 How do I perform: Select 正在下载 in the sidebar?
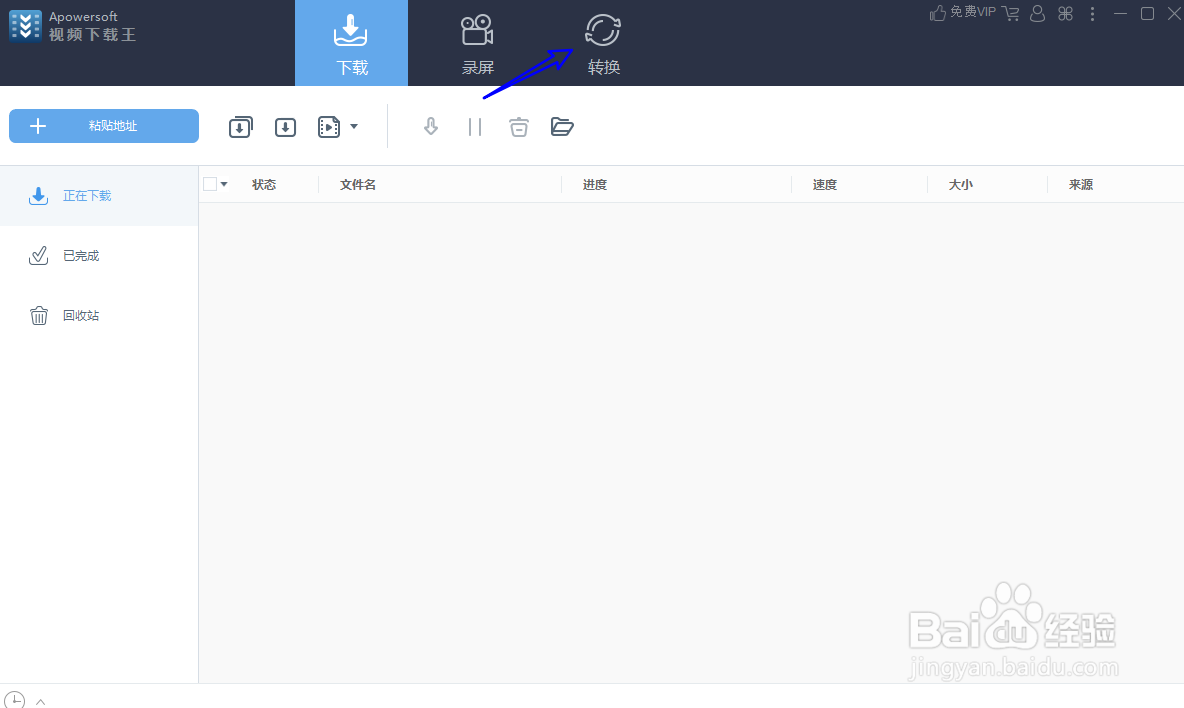coord(99,195)
